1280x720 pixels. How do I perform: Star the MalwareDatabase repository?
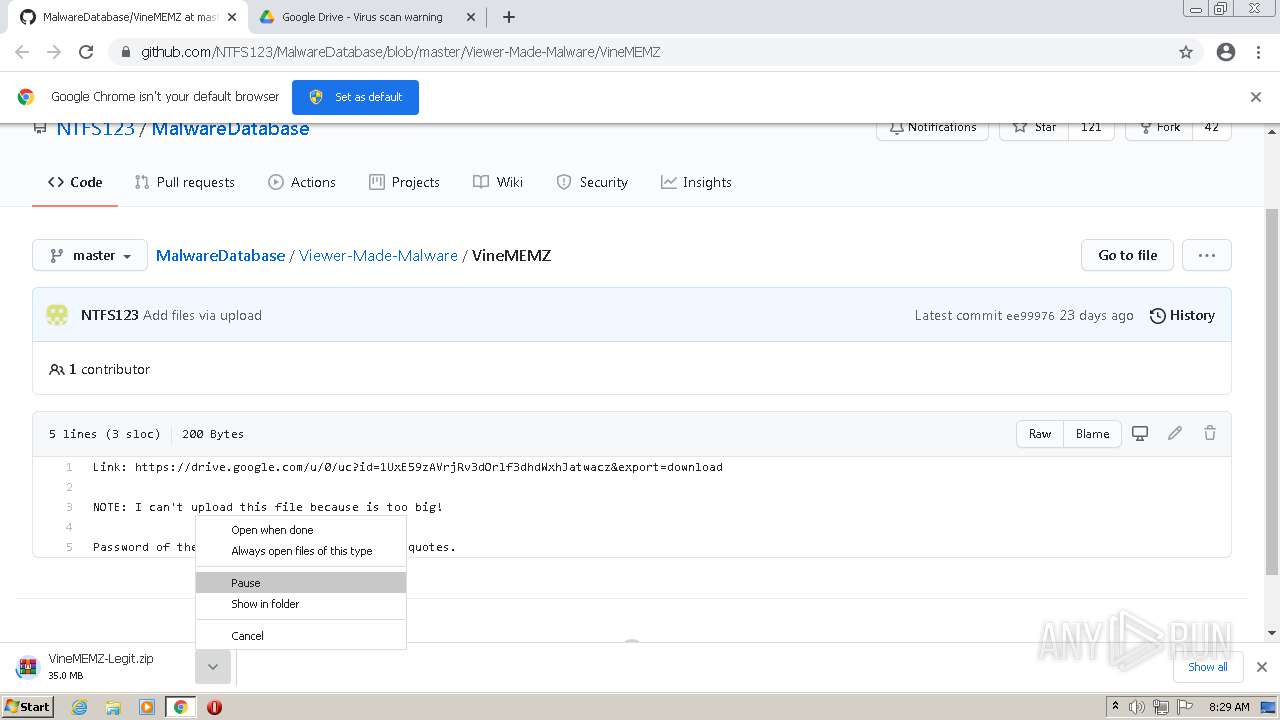(x=1034, y=128)
